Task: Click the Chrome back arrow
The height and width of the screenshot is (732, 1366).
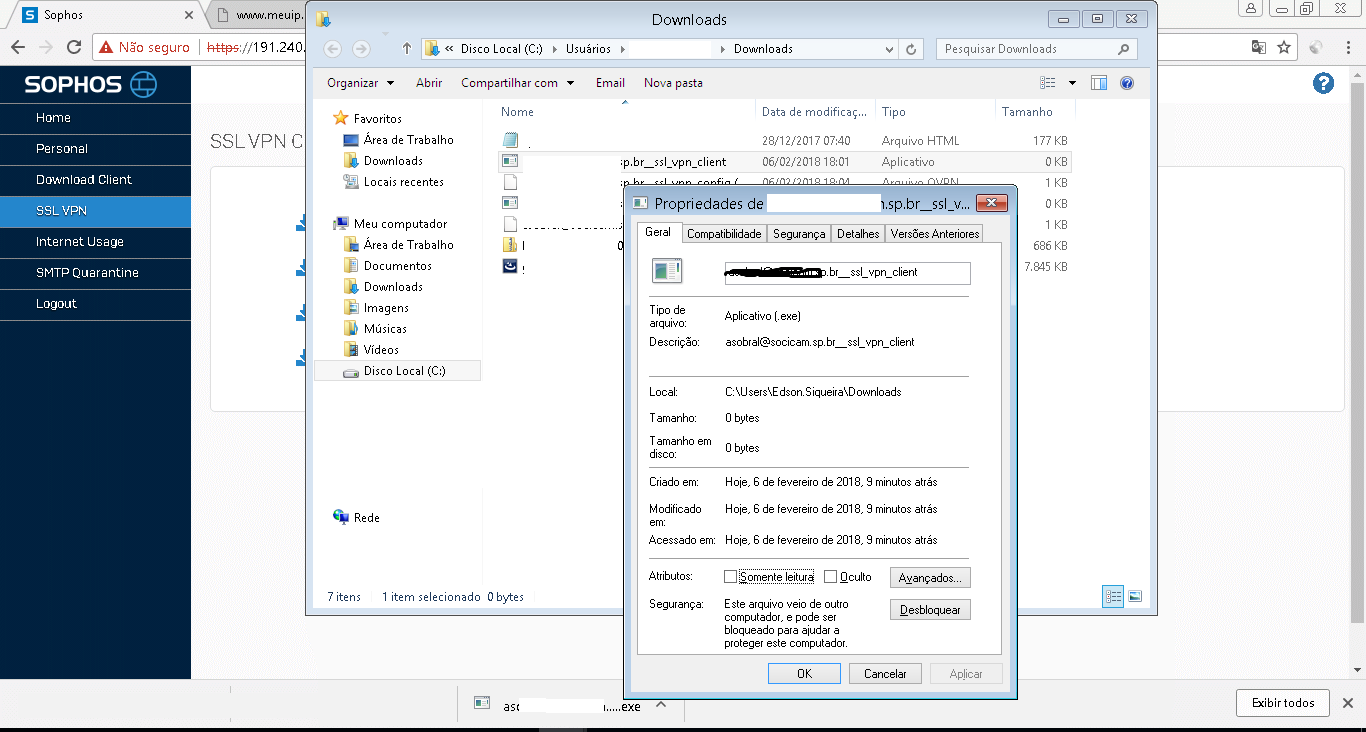Action: [x=18, y=47]
